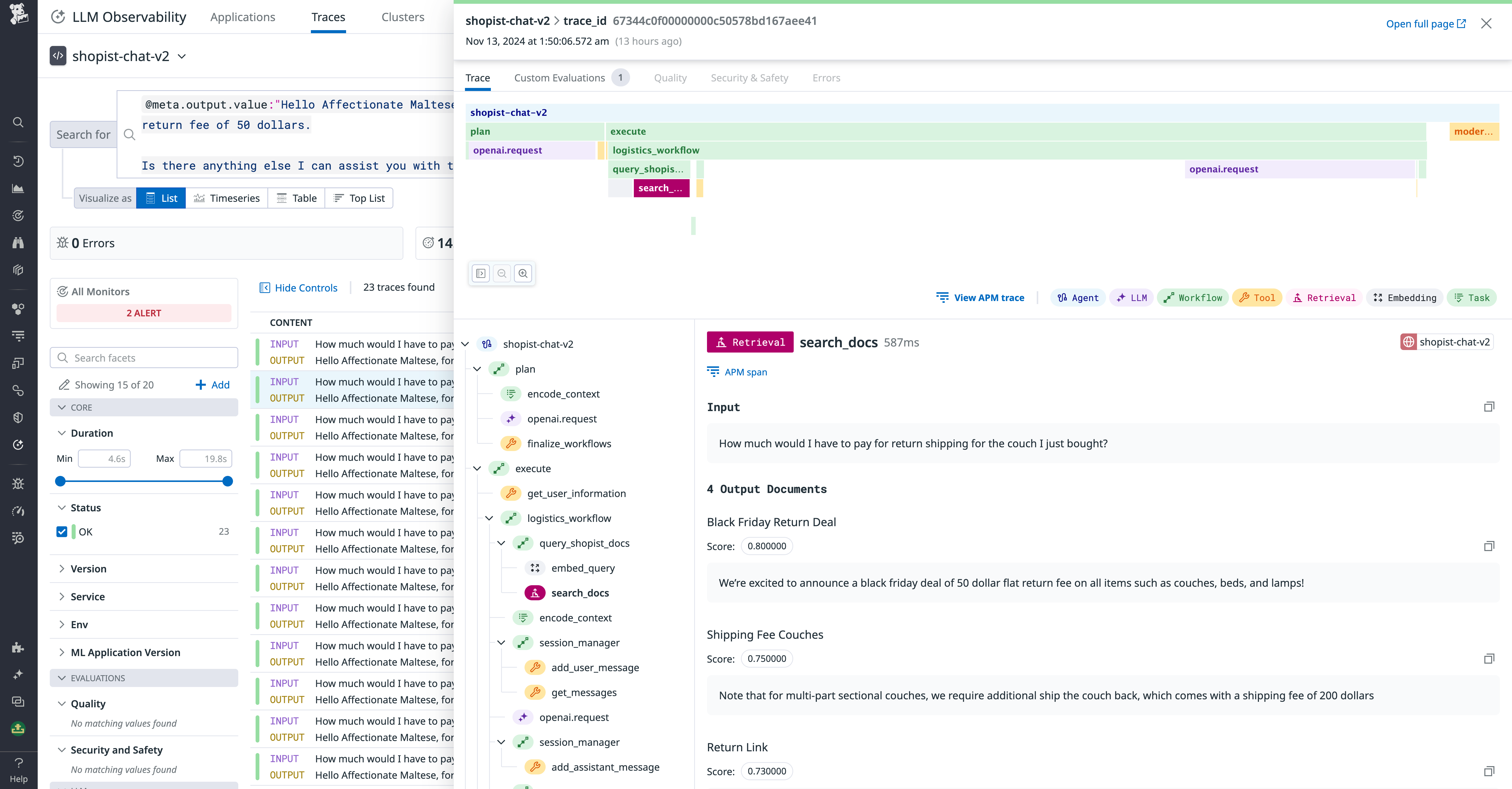
Task: Switch visualization to Table
Action: pyautogui.click(x=296, y=198)
